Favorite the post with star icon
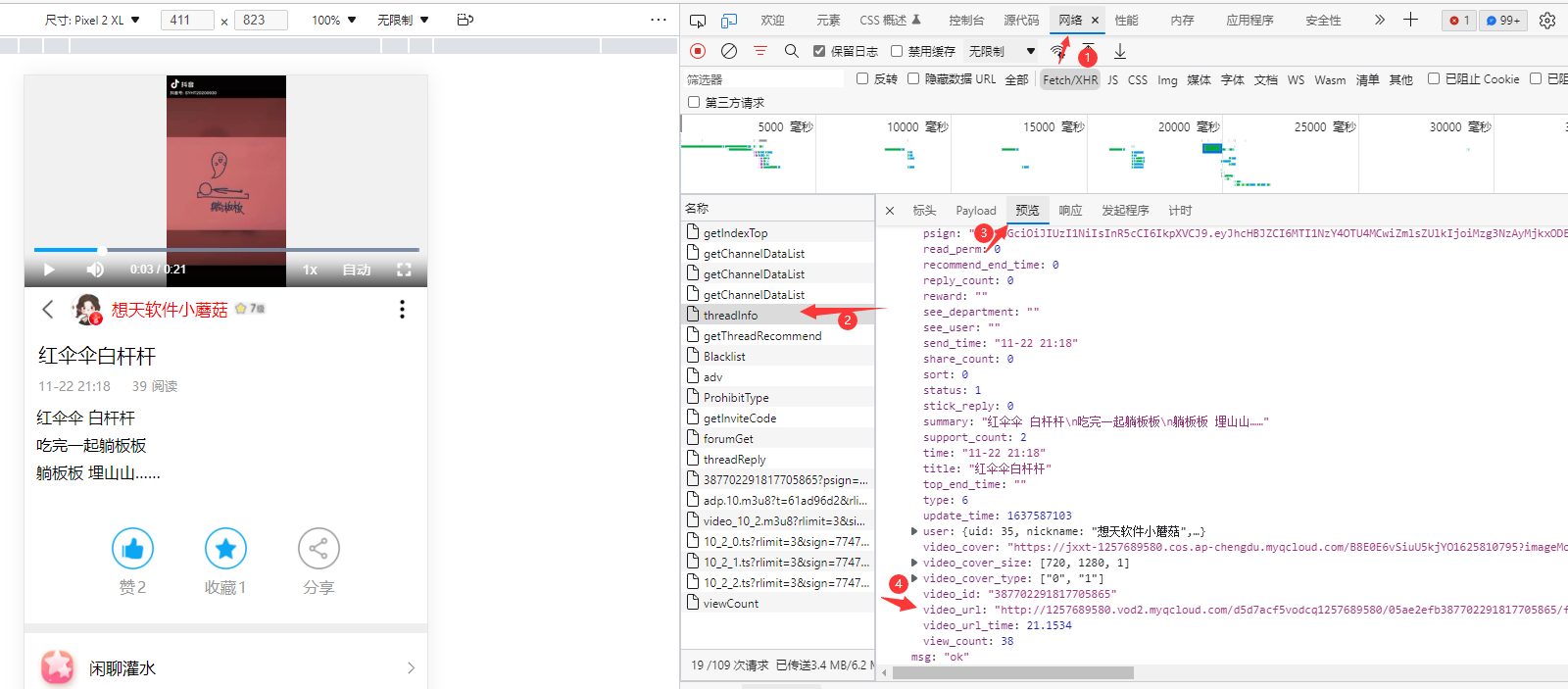This screenshot has height=689, width=1568. 225,549
